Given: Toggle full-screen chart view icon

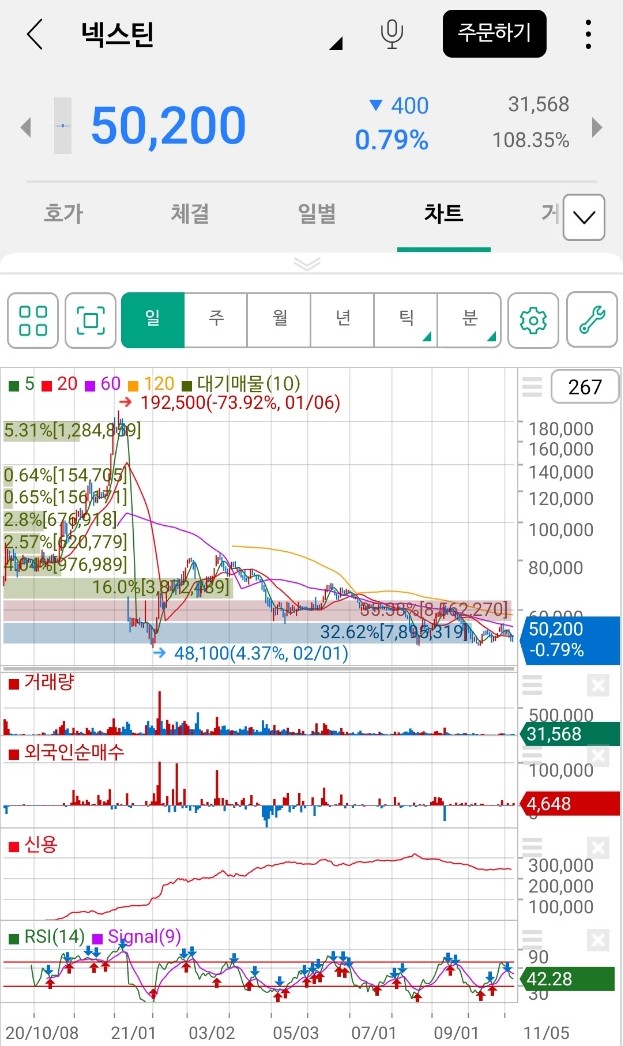Looking at the screenshot, I should (x=91, y=320).
